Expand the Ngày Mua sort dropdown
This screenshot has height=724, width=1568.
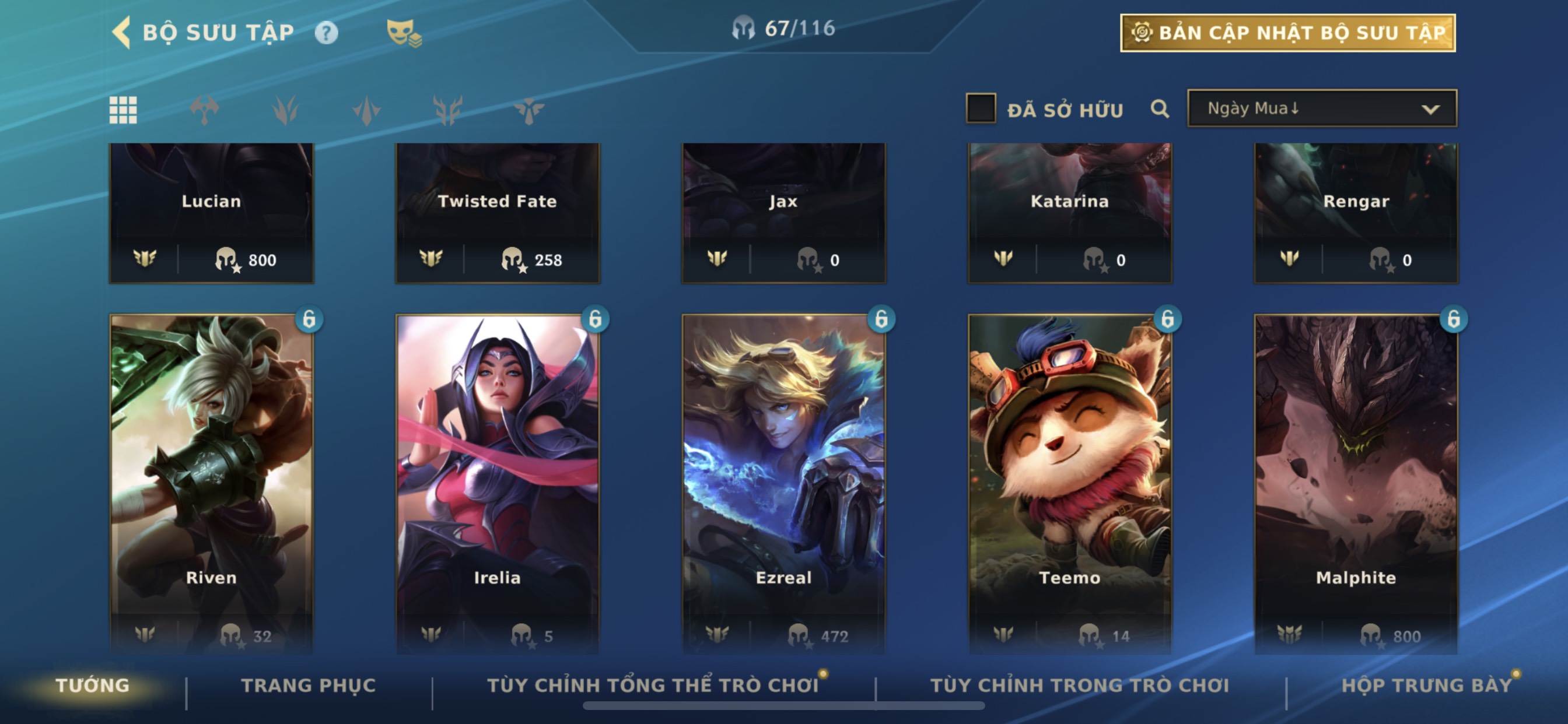[x=1322, y=108]
